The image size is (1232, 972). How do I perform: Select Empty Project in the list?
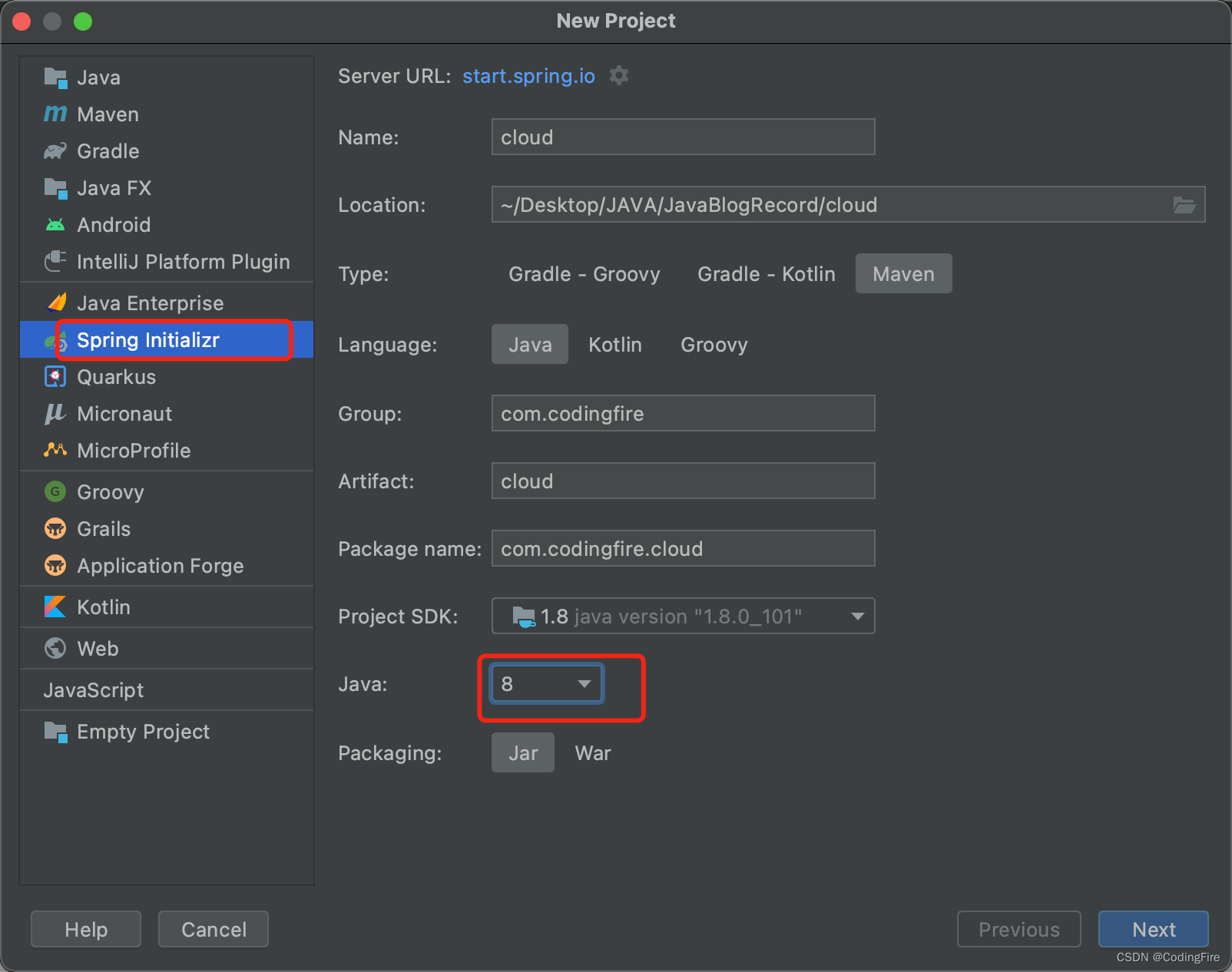pos(167,732)
